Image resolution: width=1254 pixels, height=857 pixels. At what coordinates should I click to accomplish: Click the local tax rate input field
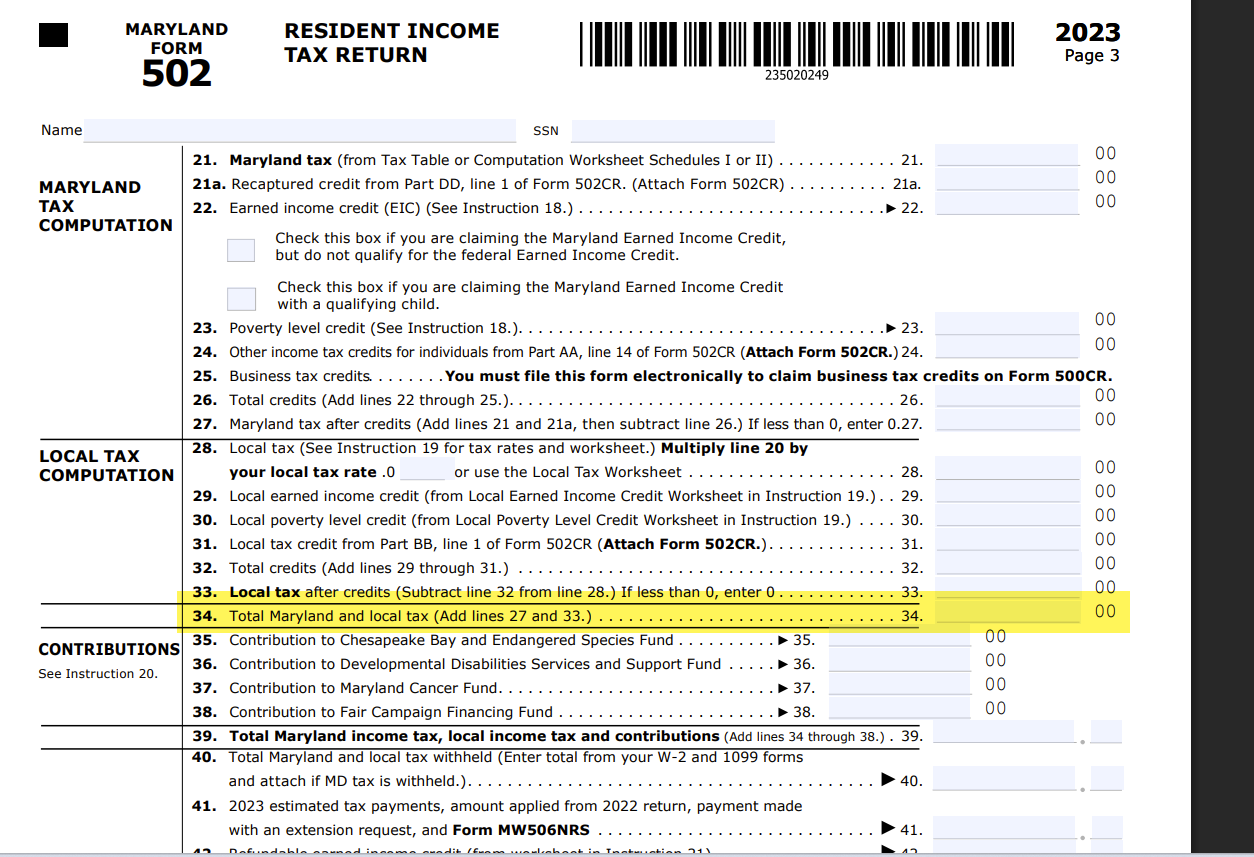tap(423, 471)
